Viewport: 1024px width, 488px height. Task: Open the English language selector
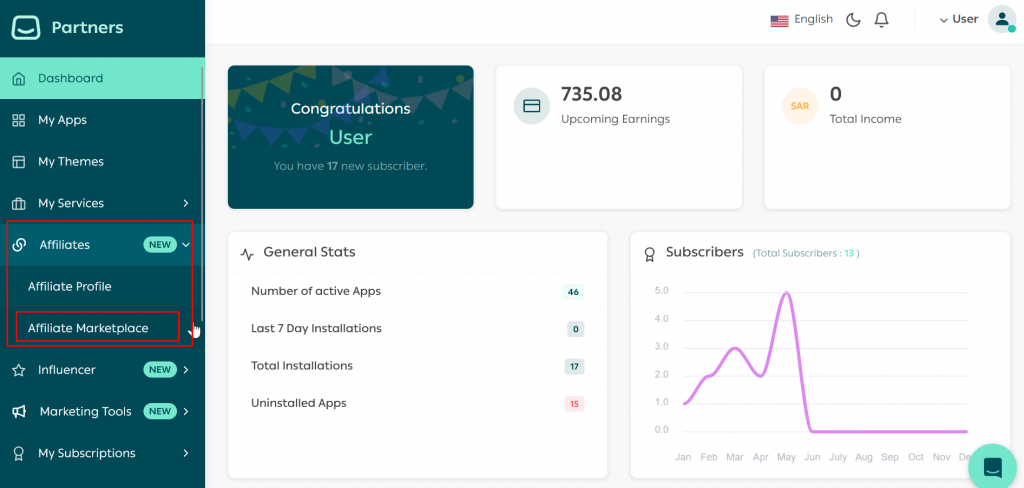tap(801, 20)
